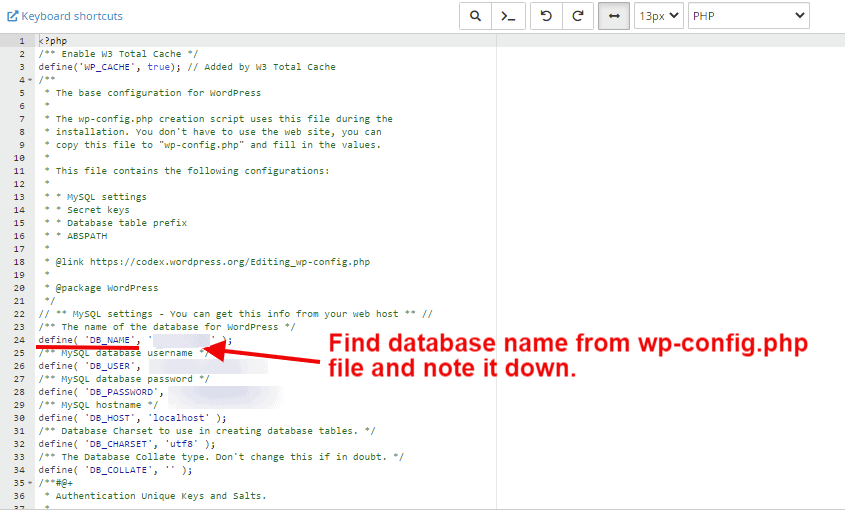Click the 'base configuration for WordPress' line

tap(153, 93)
